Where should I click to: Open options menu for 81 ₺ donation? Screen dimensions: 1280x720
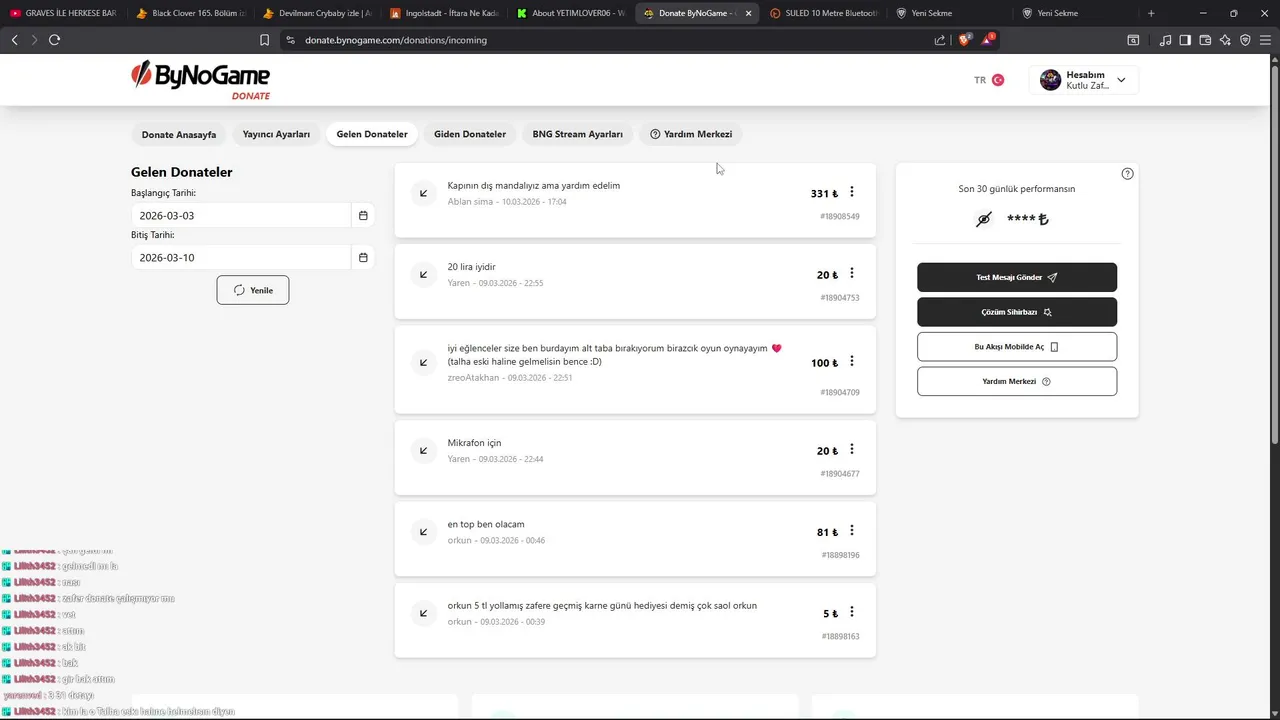852,531
